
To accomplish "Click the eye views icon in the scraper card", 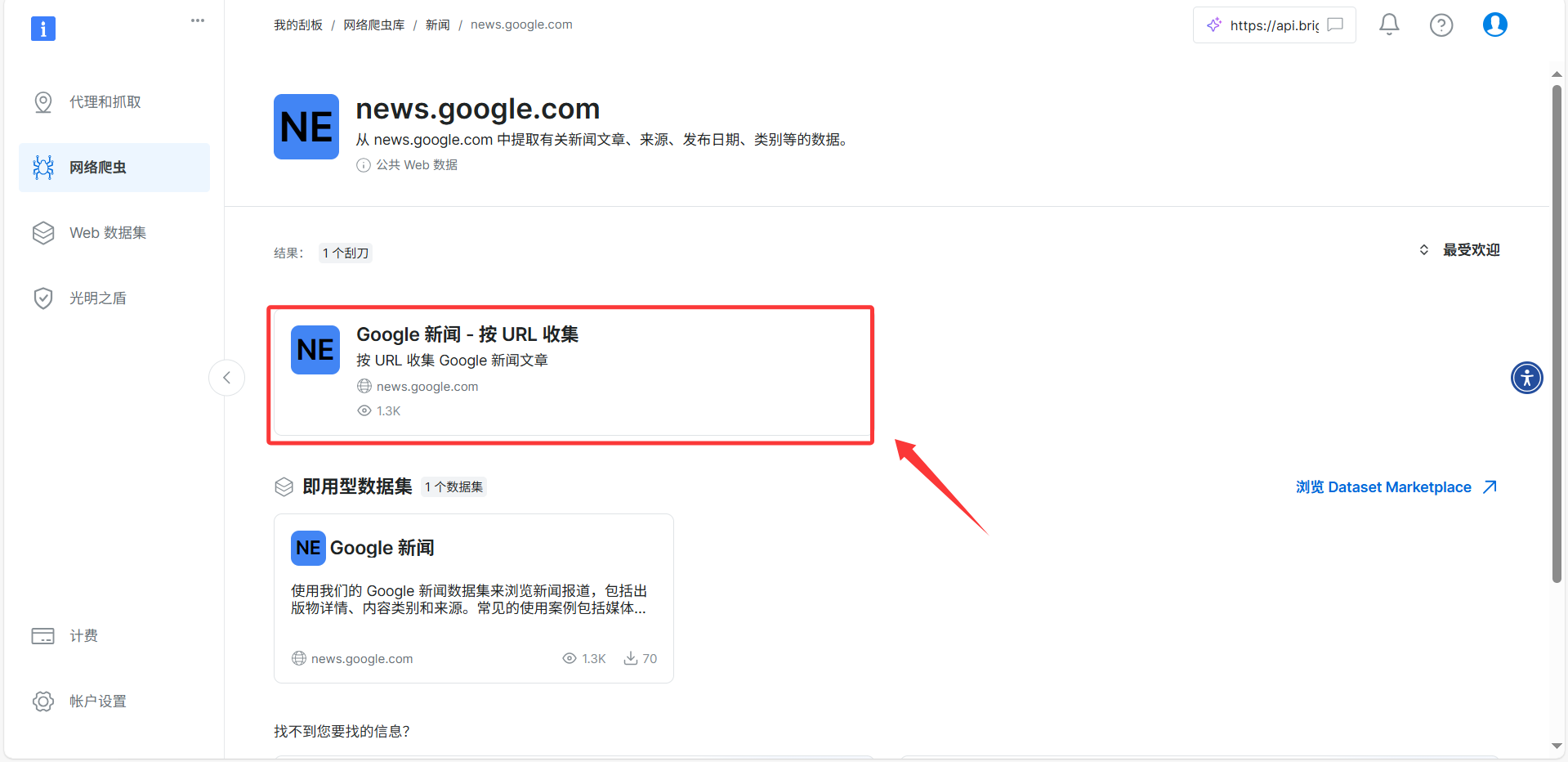I will [364, 411].
